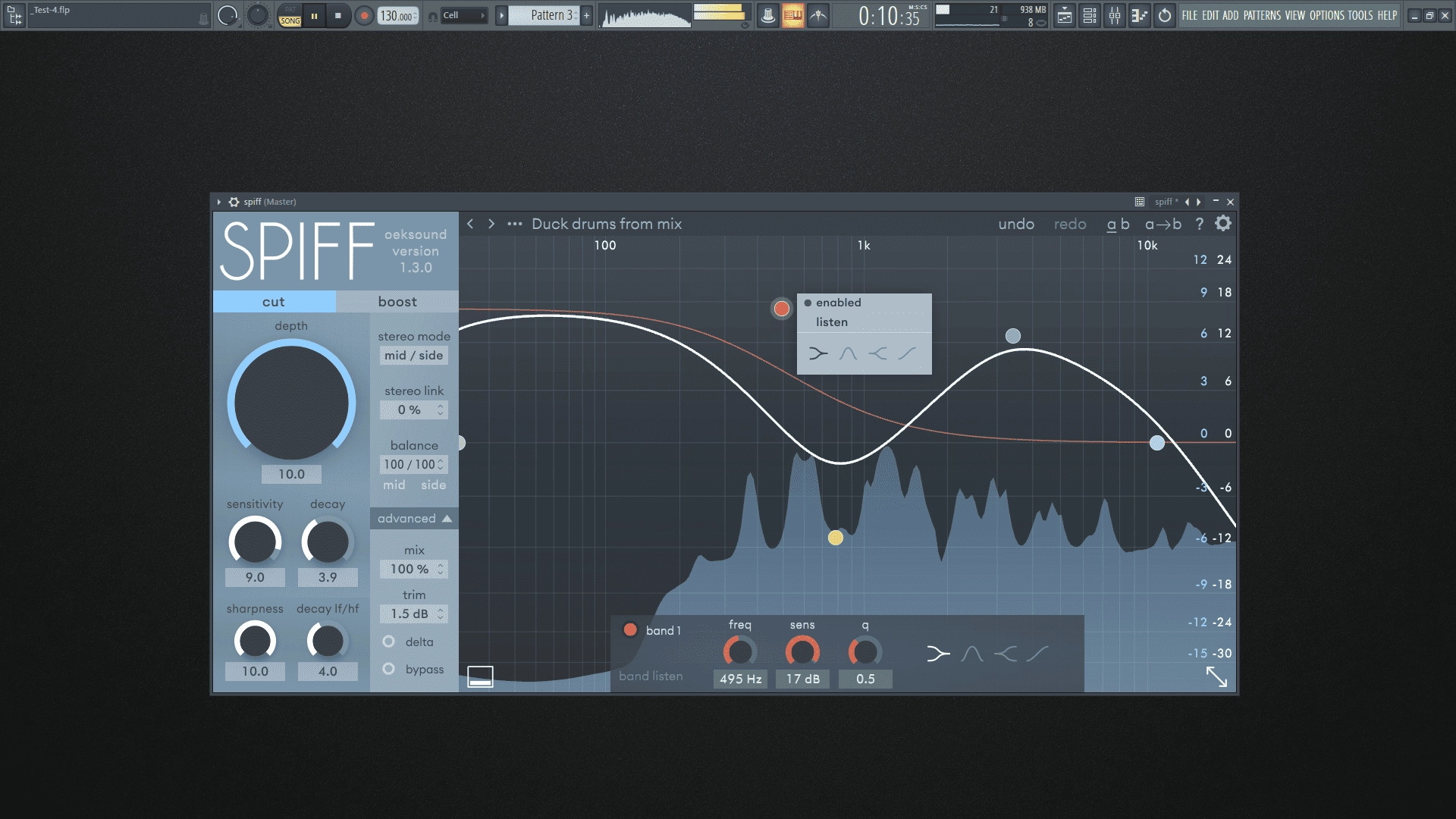Screen dimensions: 1456x819
Task: Click the sensitivity knob
Action: click(x=255, y=541)
